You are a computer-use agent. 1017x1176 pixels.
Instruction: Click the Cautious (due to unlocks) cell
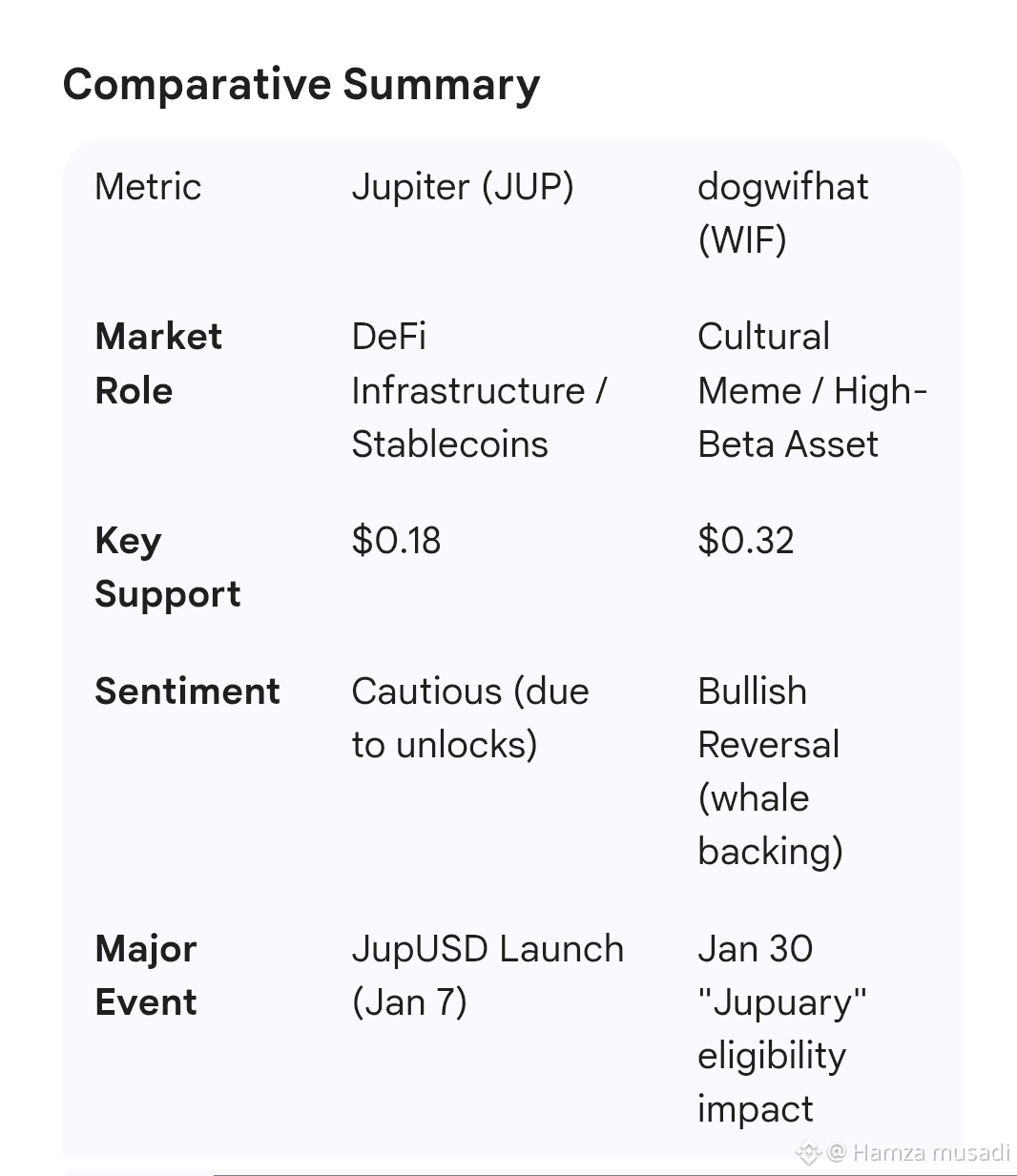[469, 717]
